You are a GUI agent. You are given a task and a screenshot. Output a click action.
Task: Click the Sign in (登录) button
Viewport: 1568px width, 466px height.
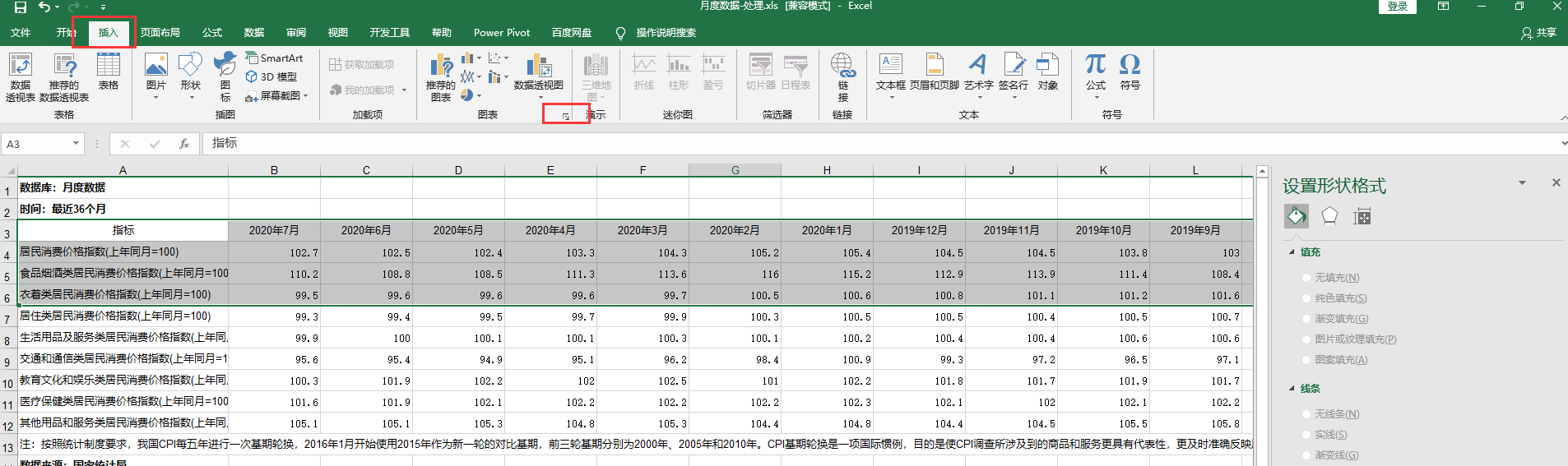(x=1398, y=7)
